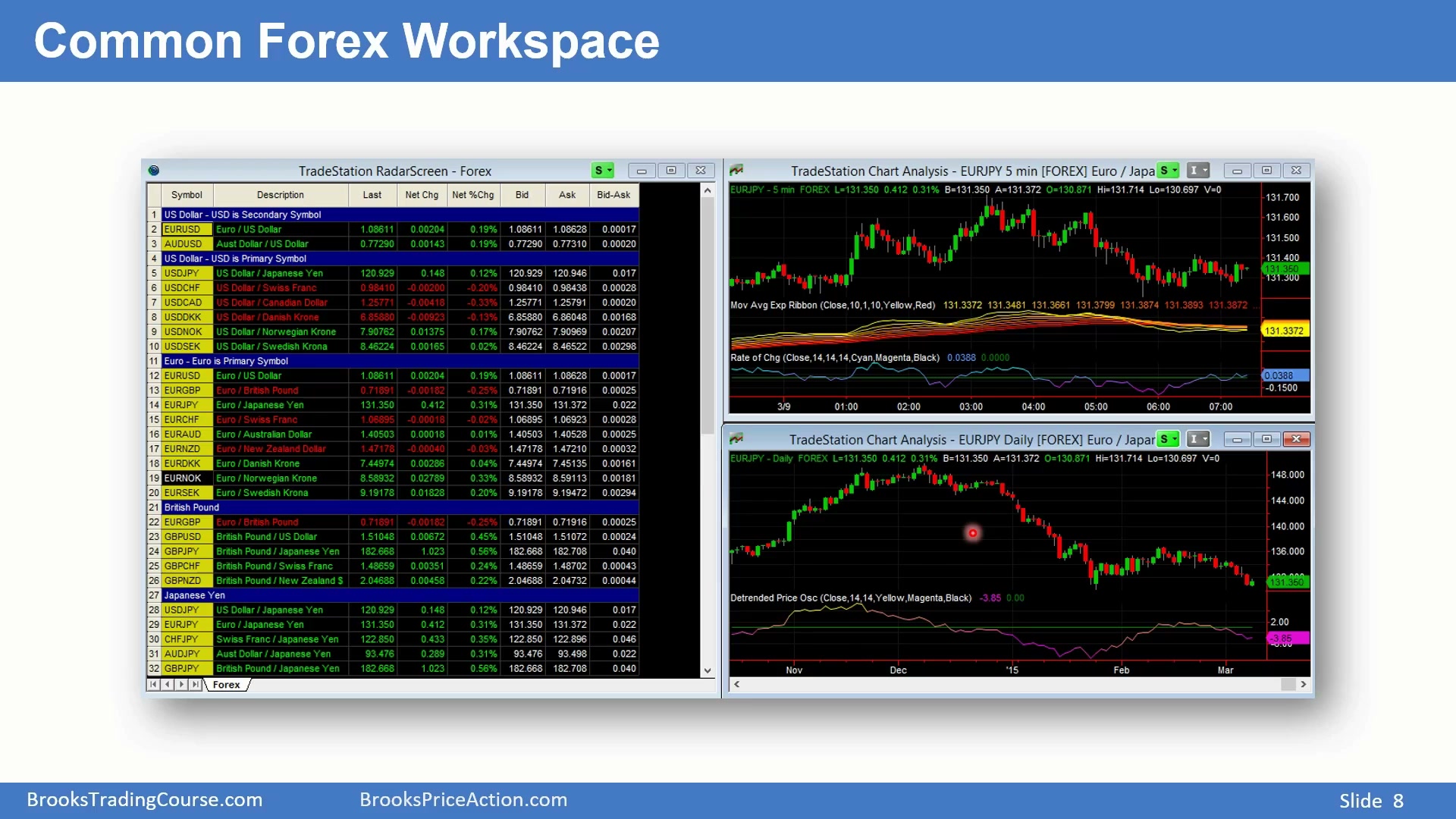Screen dimensions: 1456x819
Task: Jump to first sheet tab in RadarScreen
Action: tap(154, 685)
